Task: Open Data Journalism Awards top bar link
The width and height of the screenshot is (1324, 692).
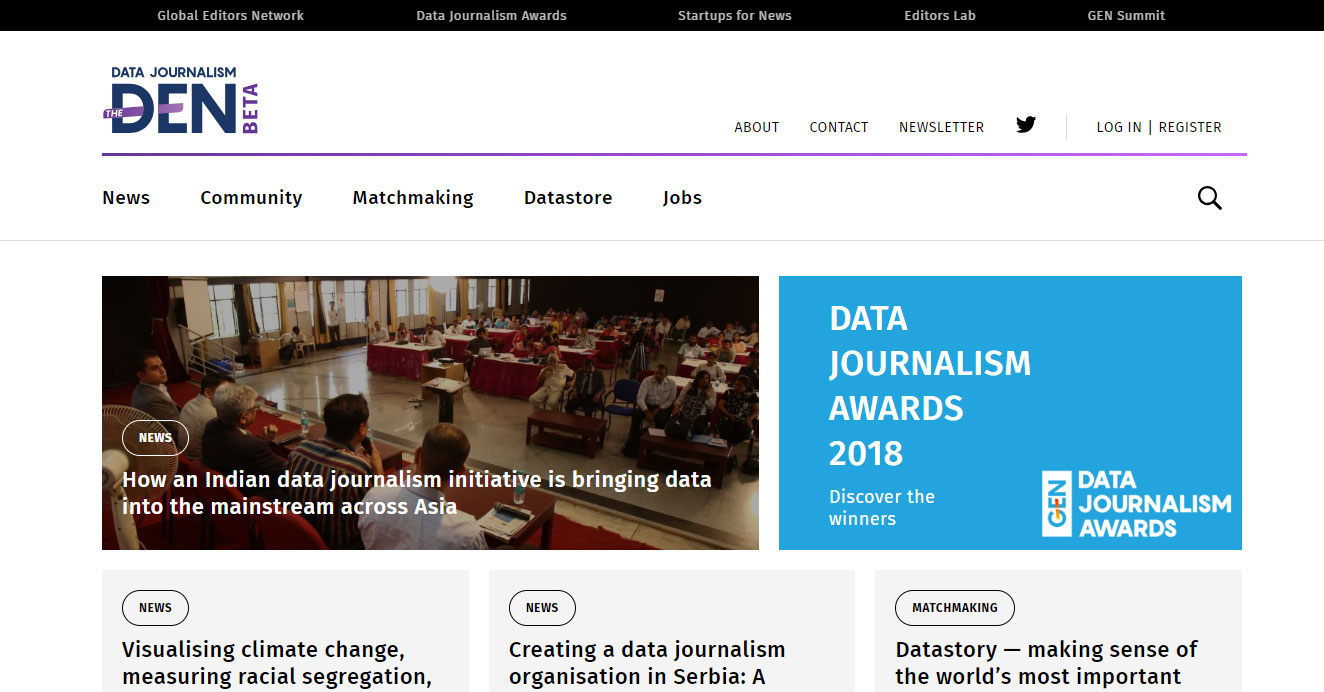Action: click(x=491, y=15)
